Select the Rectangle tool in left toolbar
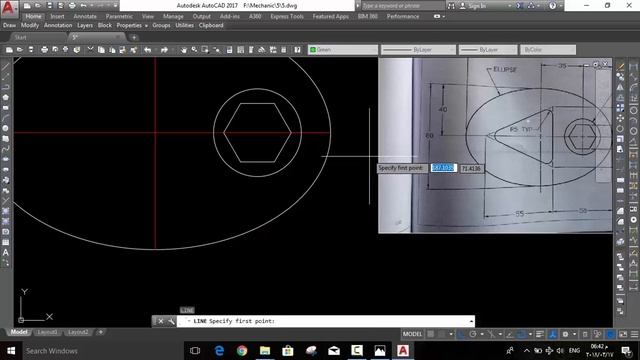This screenshot has width=640, height=360. coord(6,108)
